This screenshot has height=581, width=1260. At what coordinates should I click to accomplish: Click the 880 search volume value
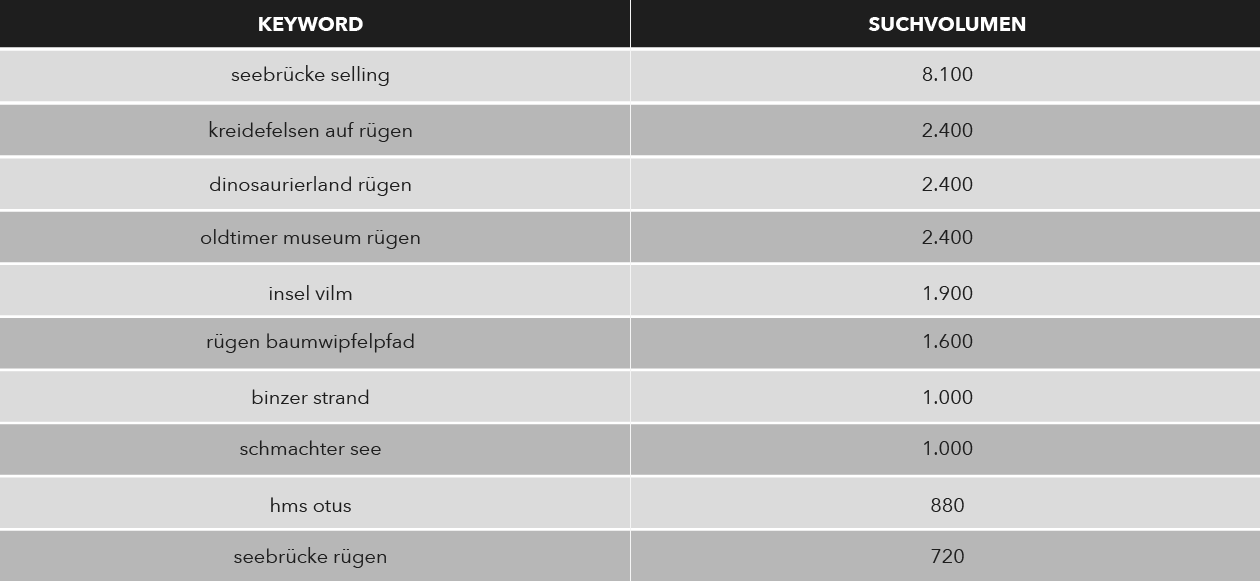tap(947, 505)
